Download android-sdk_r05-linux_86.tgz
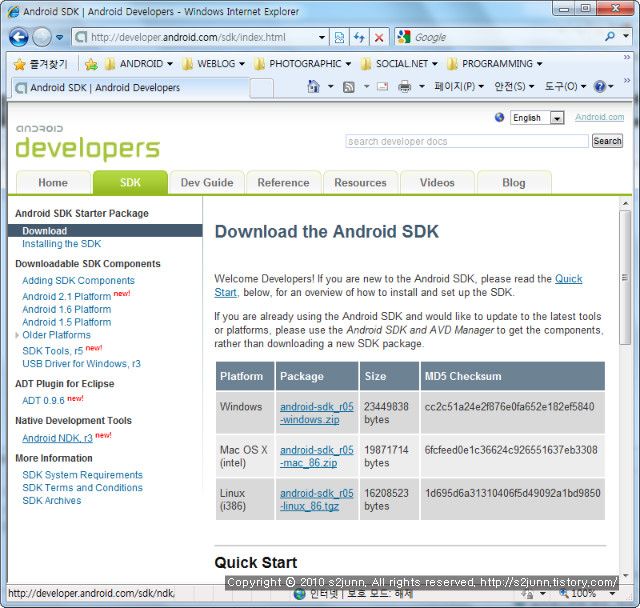Screen dimensions: 640x608 tap(317, 500)
